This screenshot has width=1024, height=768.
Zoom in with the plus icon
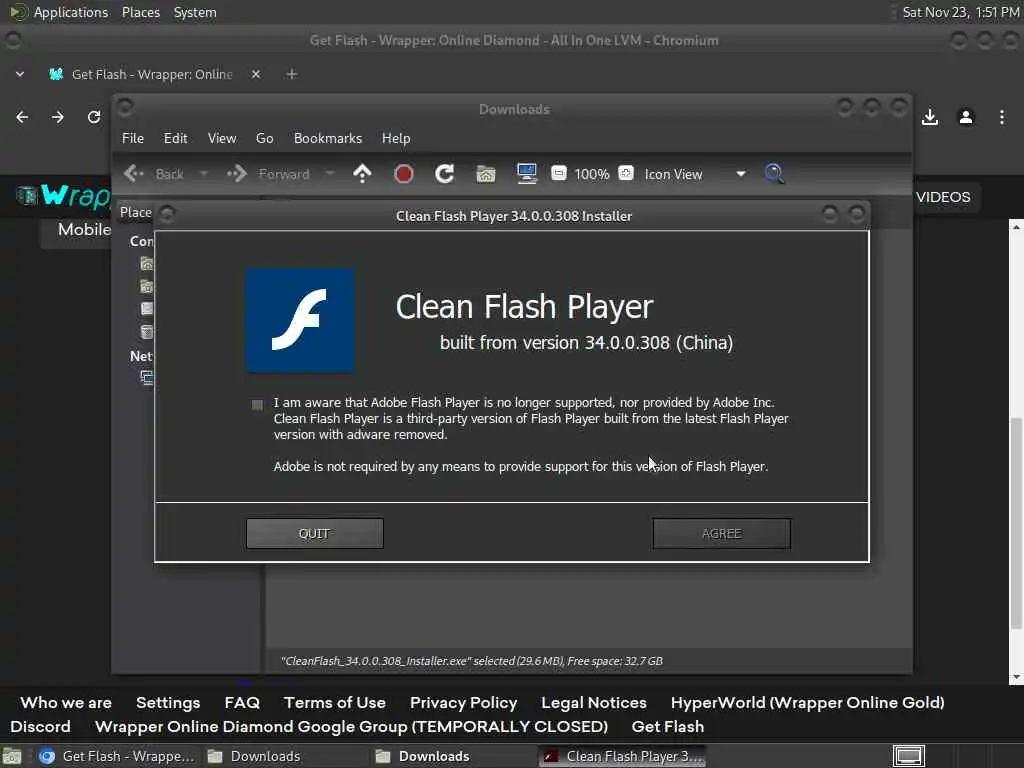click(626, 173)
